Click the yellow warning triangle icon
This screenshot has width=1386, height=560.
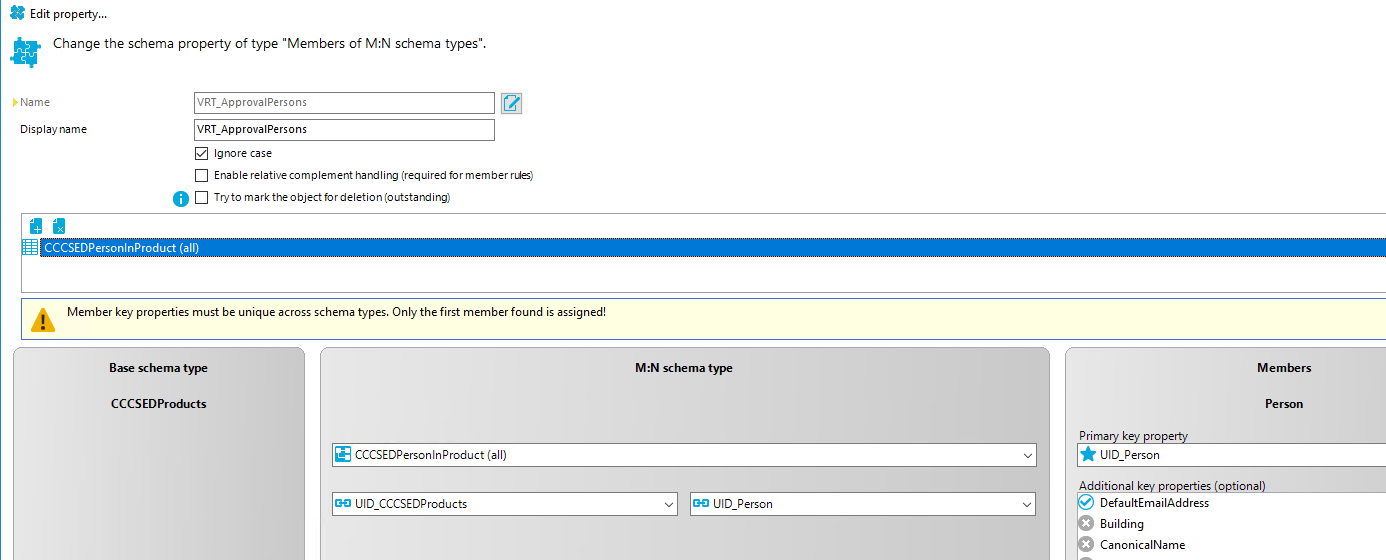[x=43, y=319]
